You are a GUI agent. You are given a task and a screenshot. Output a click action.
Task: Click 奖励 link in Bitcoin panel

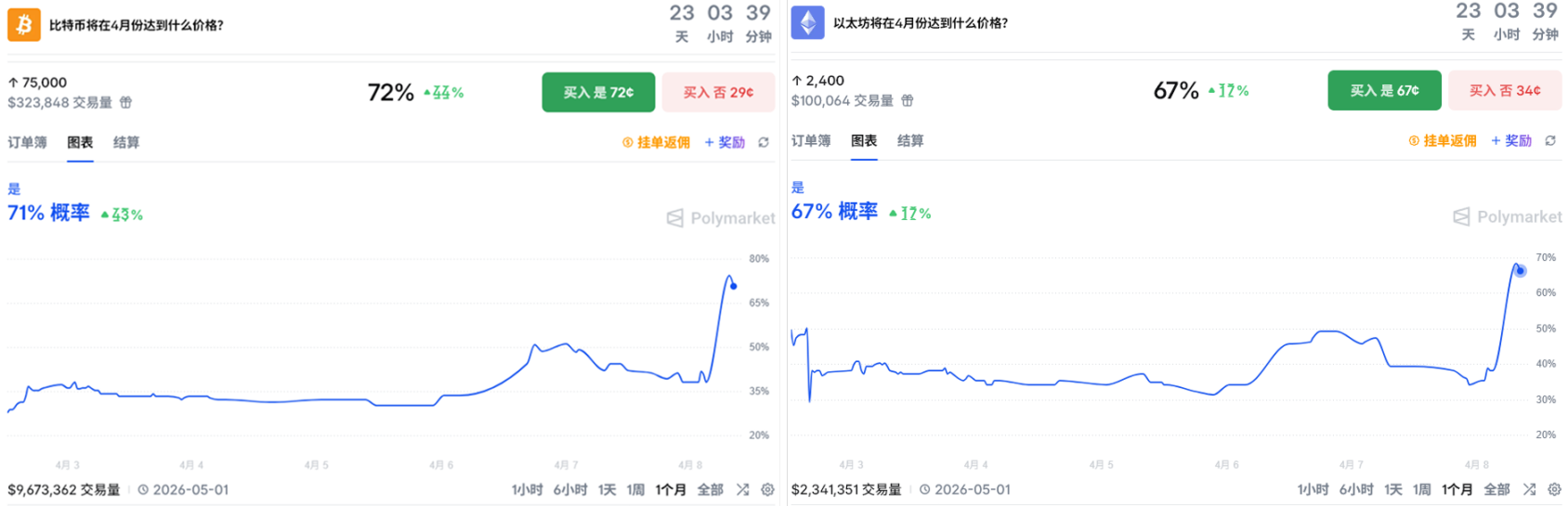coord(725,143)
